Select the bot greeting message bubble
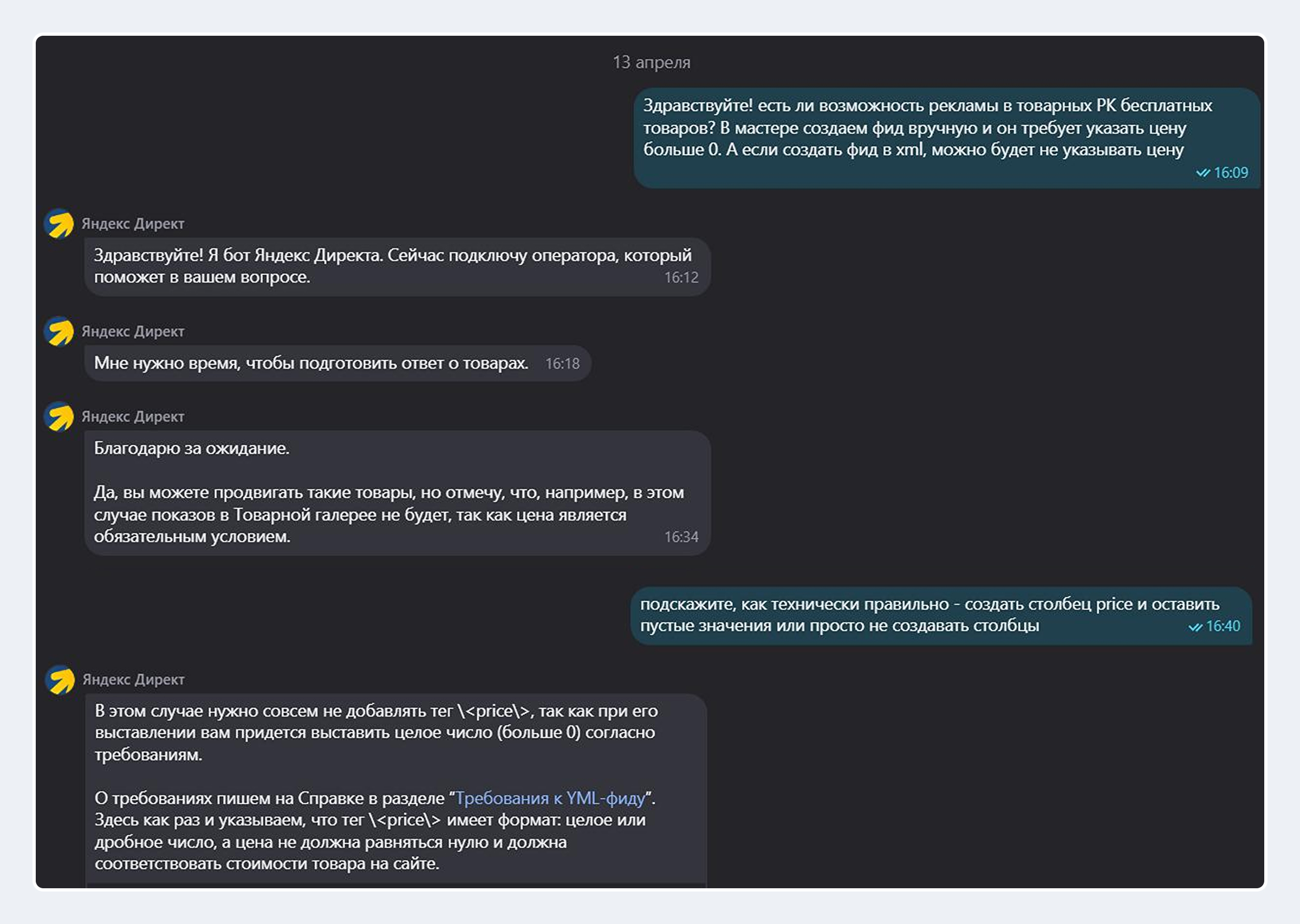Image resolution: width=1300 pixels, height=924 pixels. tap(397, 266)
